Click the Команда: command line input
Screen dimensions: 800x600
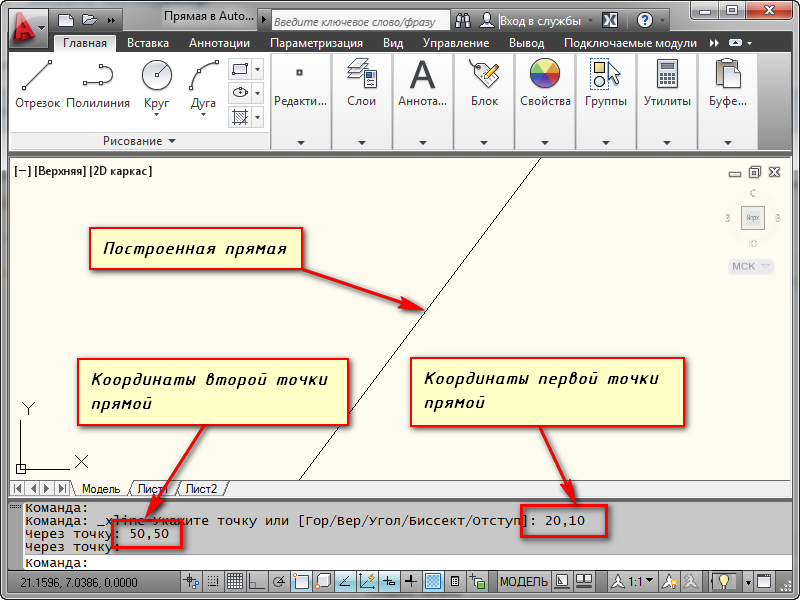(x=407, y=563)
